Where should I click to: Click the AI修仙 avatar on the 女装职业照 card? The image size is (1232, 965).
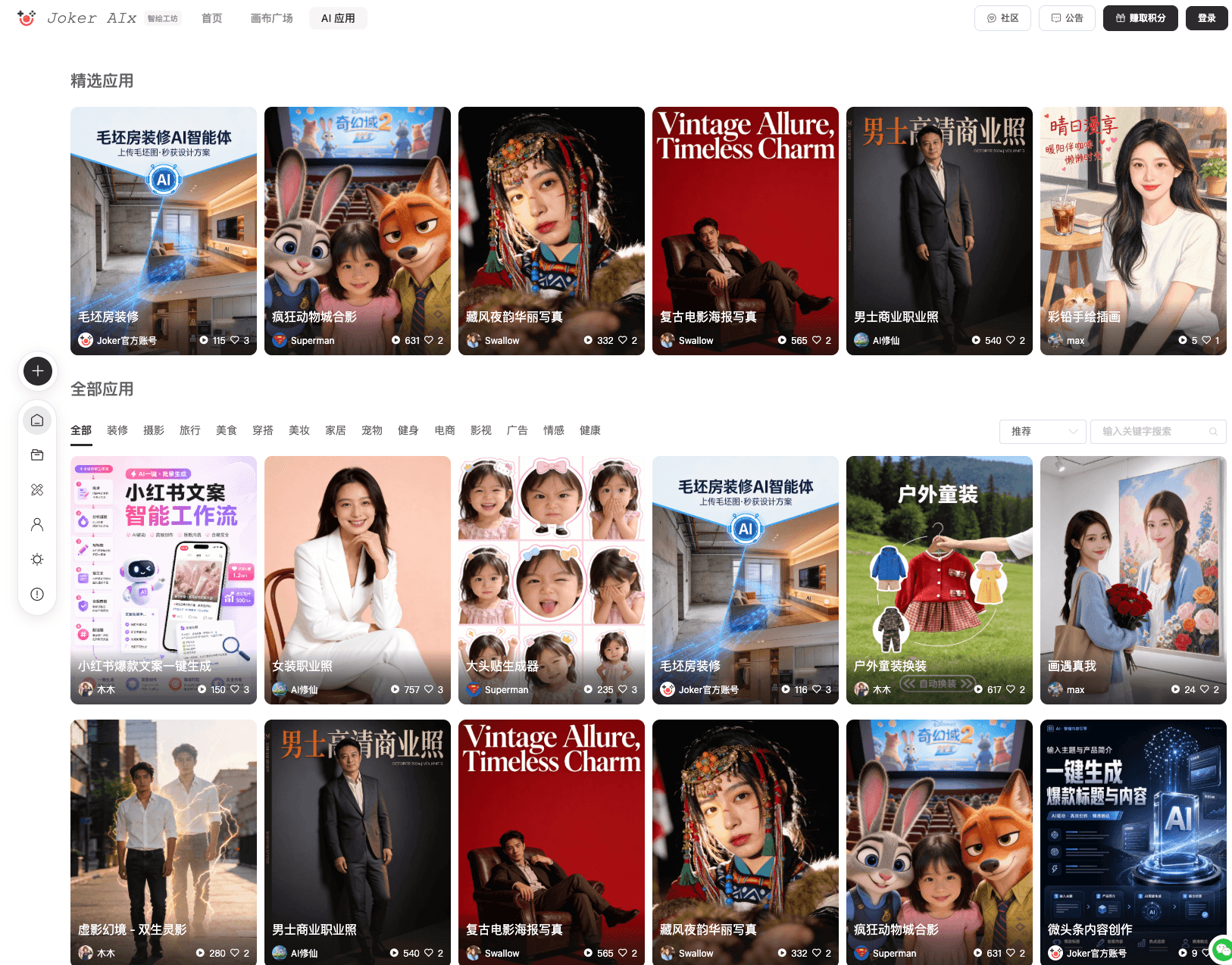click(280, 689)
